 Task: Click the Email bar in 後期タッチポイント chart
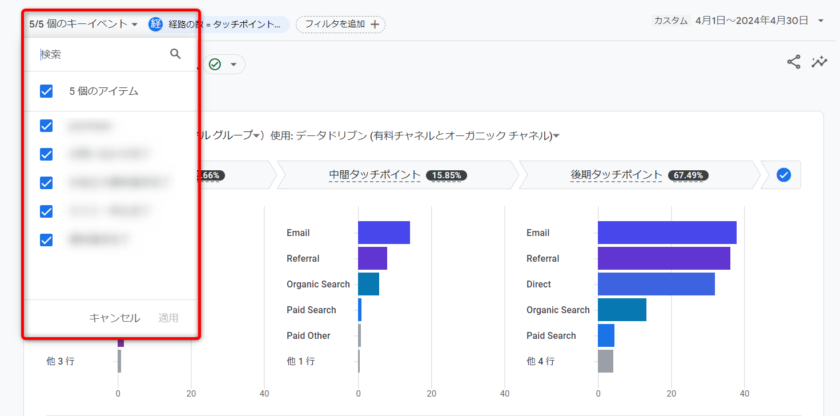[667, 232]
